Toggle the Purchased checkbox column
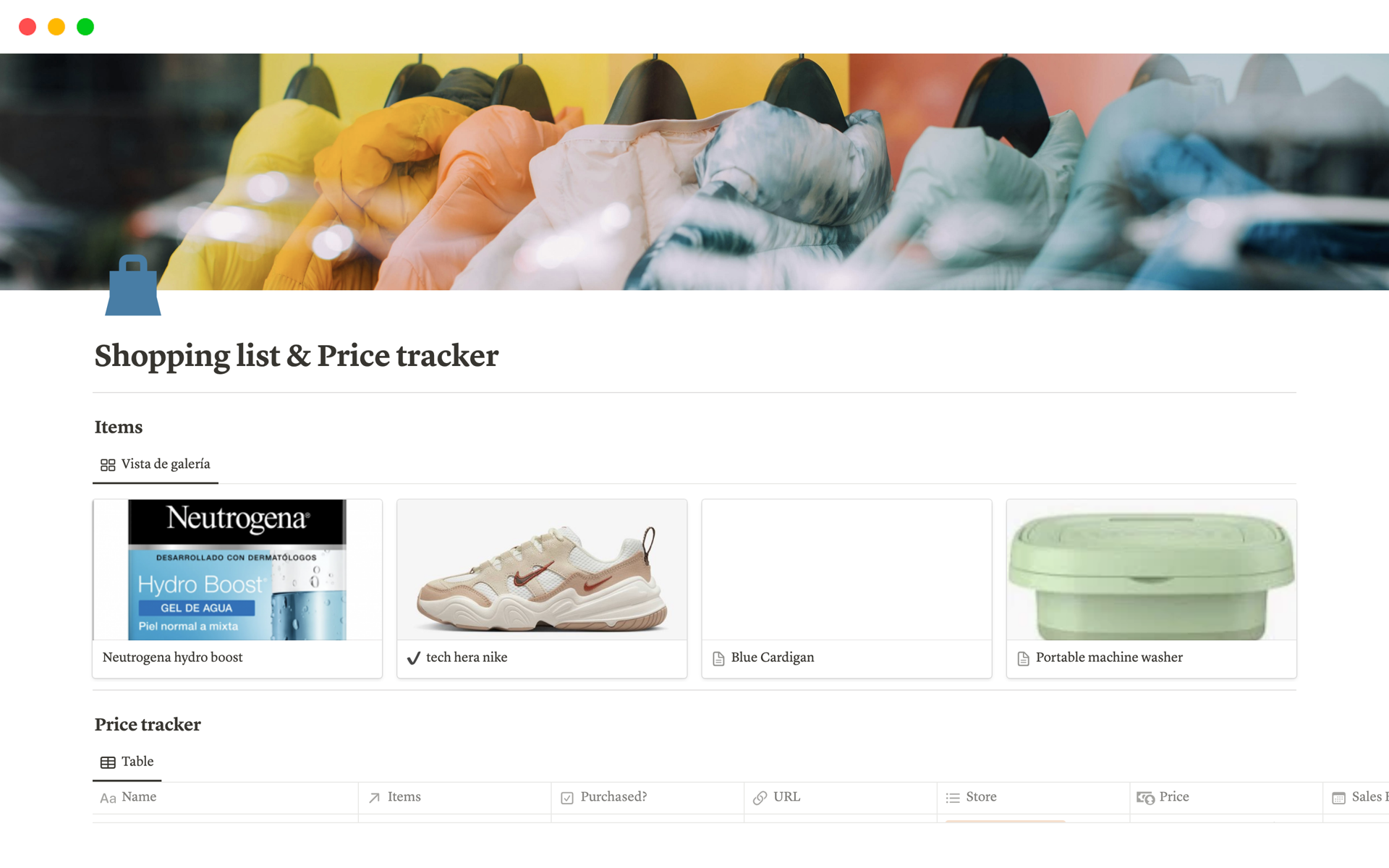Screen dimensions: 1389x868 tap(614, 797)
